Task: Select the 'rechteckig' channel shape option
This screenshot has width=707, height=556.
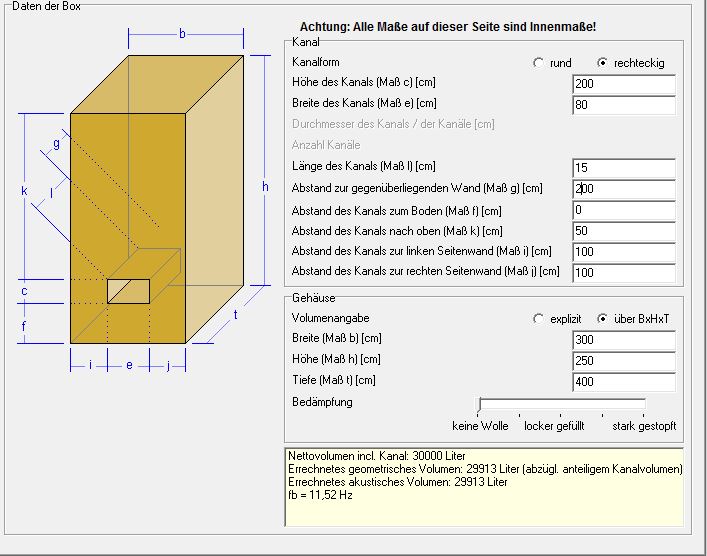Action: pos(602,63)
